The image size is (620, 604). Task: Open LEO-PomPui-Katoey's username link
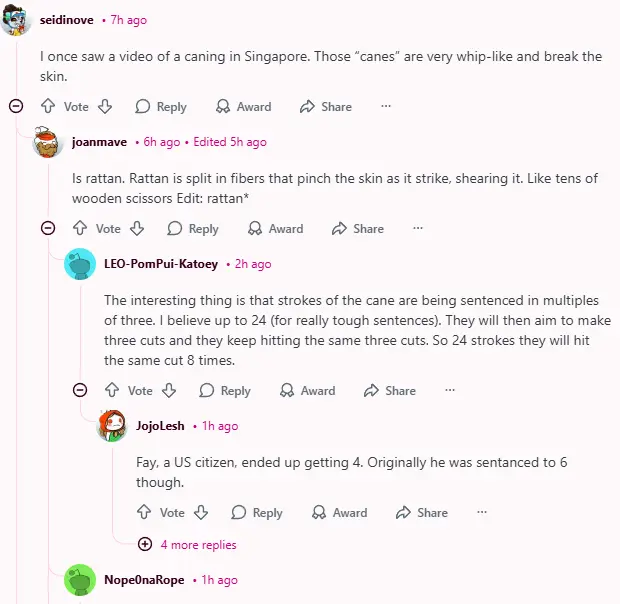tap(160, 264)
